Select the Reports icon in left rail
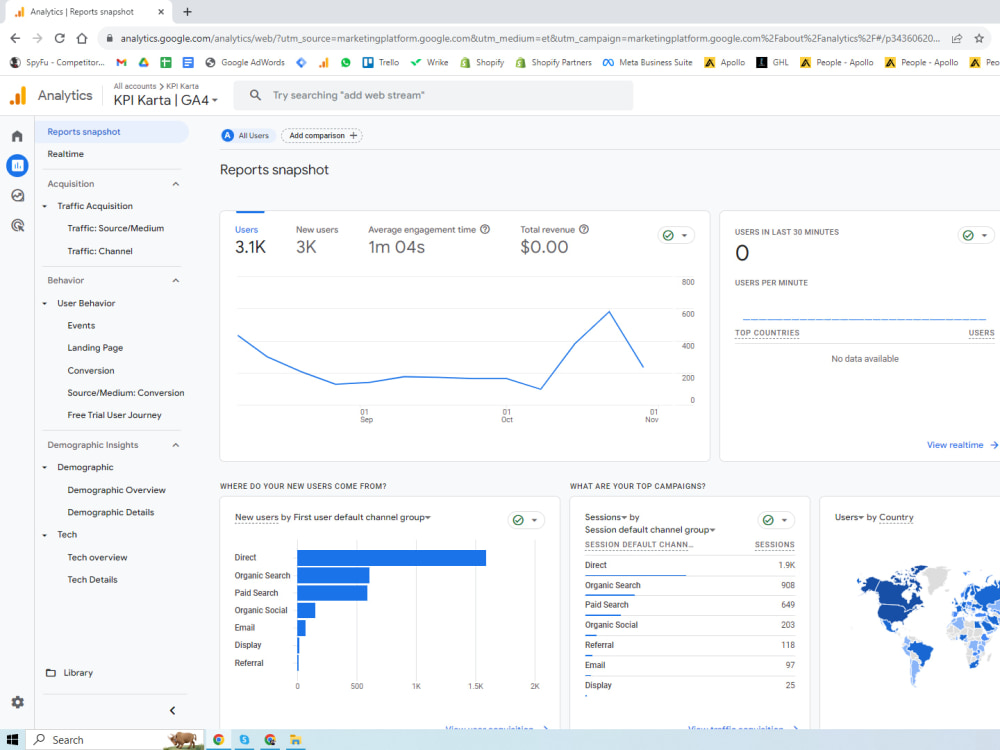The height and width of the screenshot is (750, 1000). pyautogui.click(x=17, y=166)
